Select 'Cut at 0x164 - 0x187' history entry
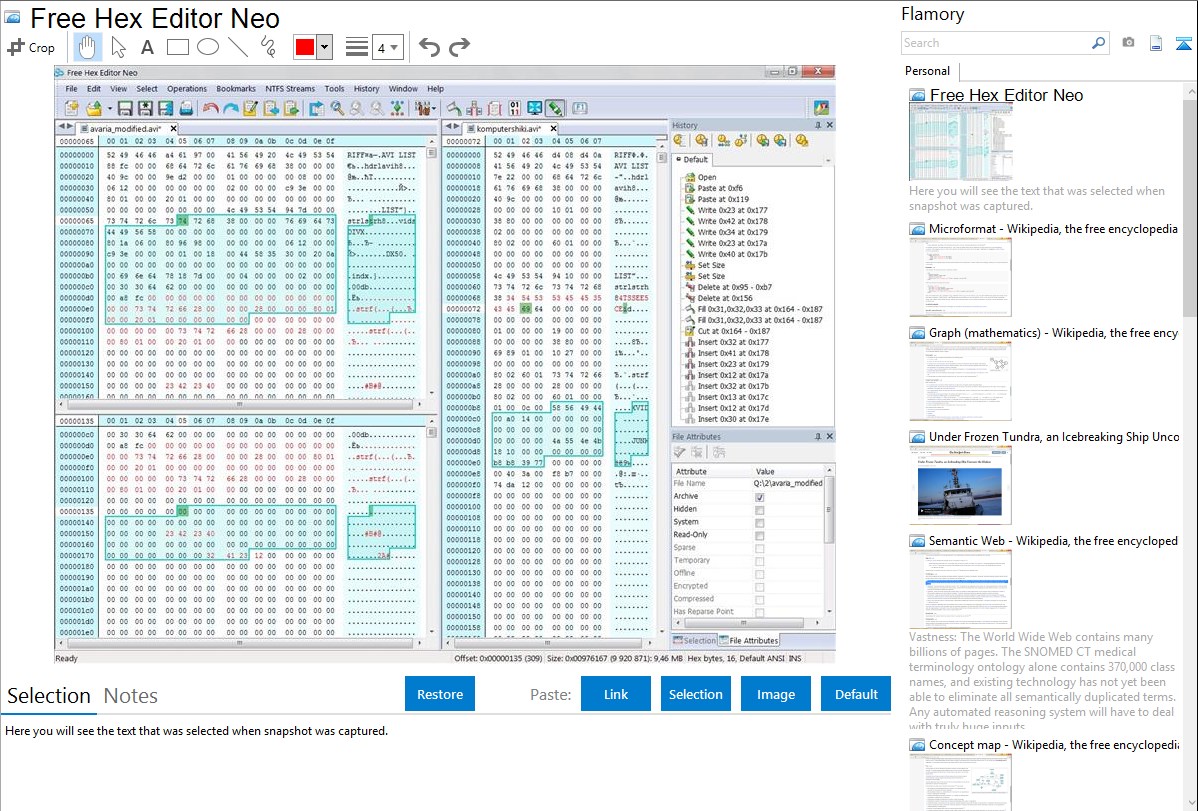 (733, 331)
